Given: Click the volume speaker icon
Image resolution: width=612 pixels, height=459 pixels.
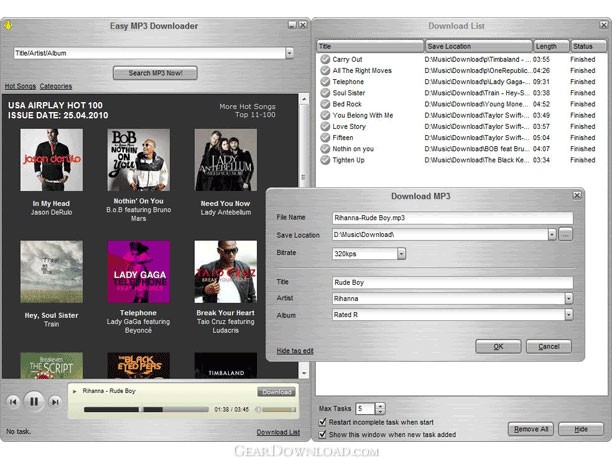Looking at the screenshot, I should pos(258,409).
